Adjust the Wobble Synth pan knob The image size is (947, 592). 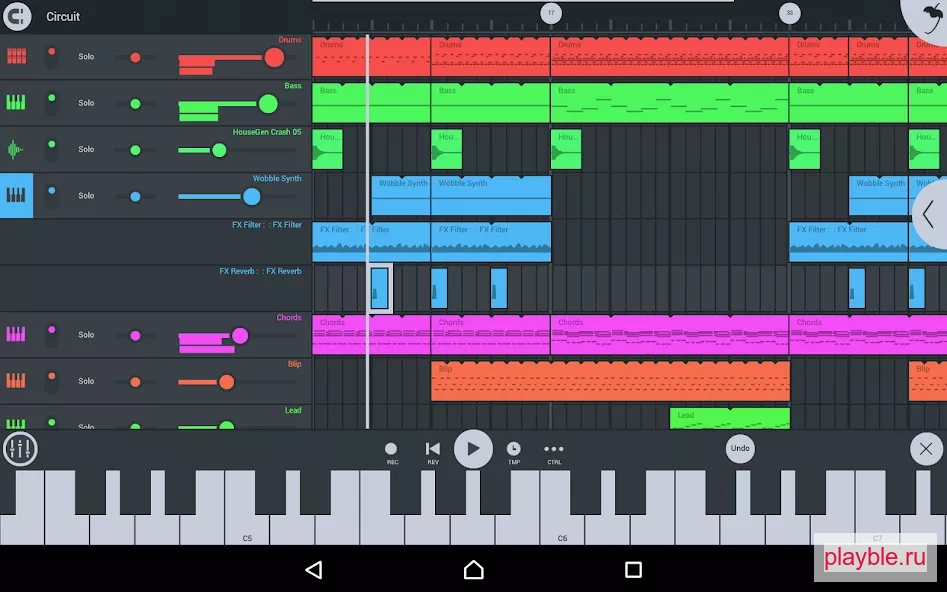[135, 196]
